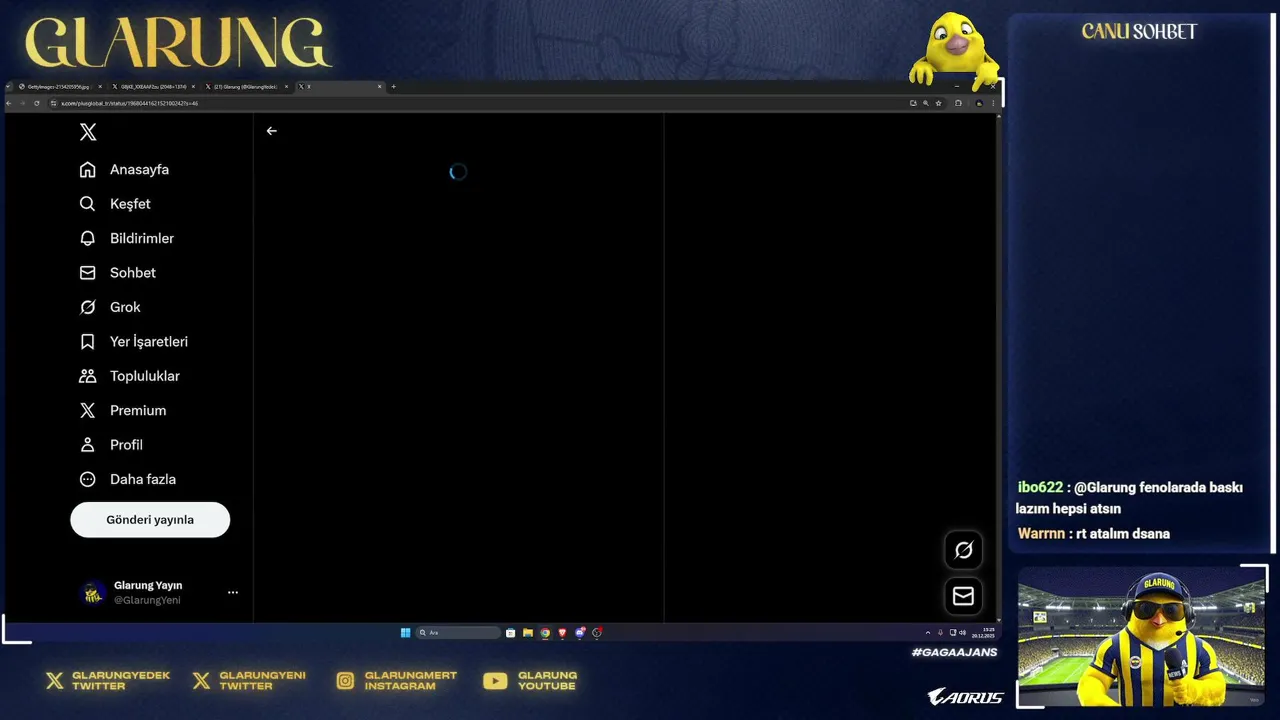The height and width of the screenshot is (720, 1280).
Task: Open the Microsoft Store taskbar icon
Action: pyautogui.click(x=510, y=633)
